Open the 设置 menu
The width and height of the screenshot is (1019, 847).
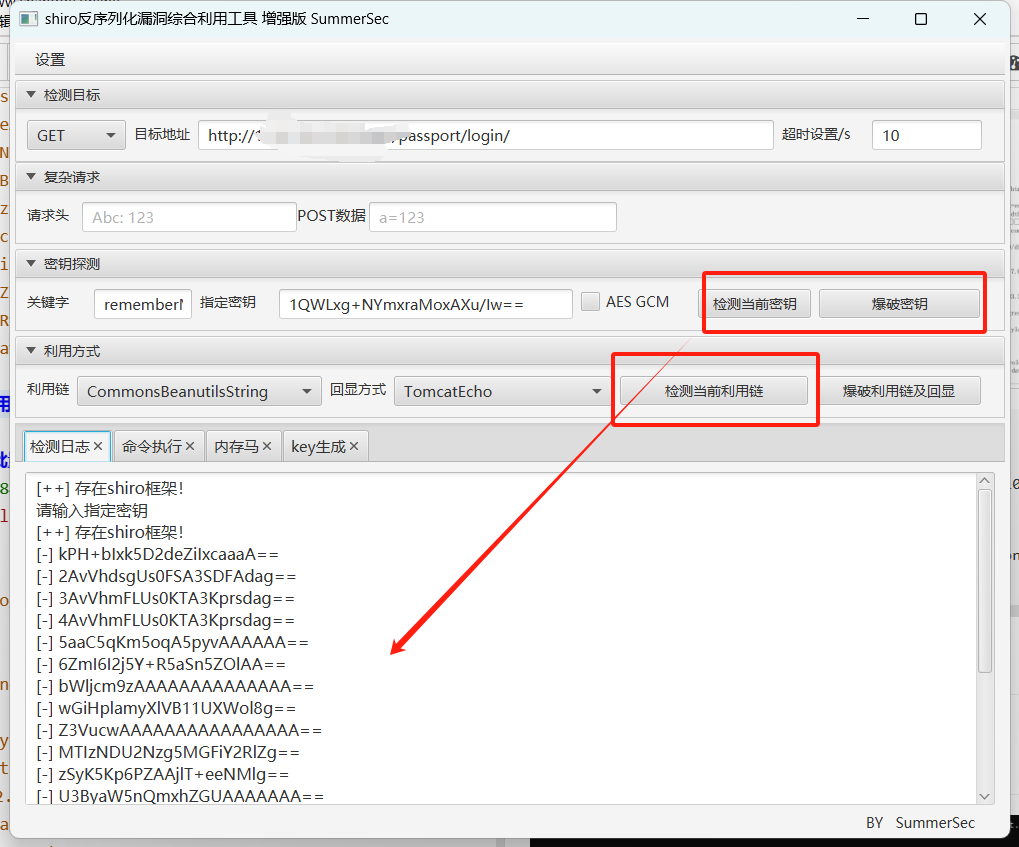click(50, 60)
